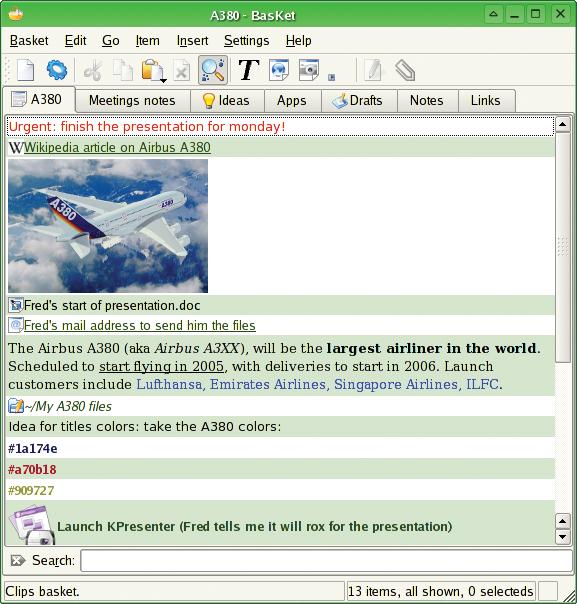Image resolution: width=577 pixels, height=604 pixels.
Task: Open basket properties gear icon
Action: (x=57, y=70)
